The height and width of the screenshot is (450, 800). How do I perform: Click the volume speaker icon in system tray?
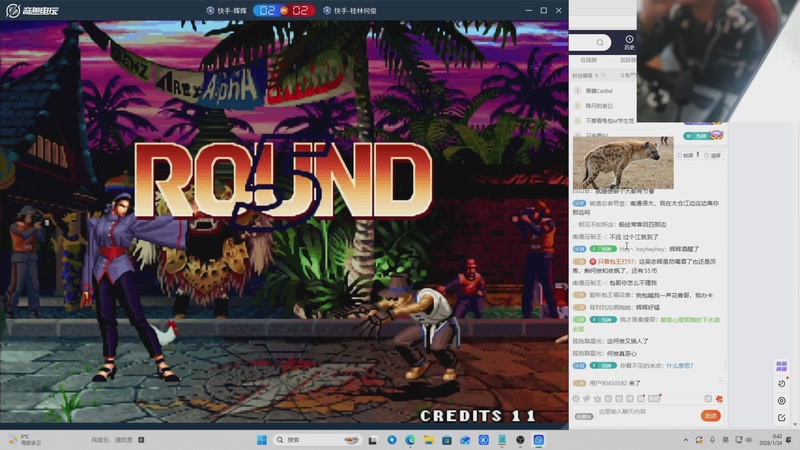(x=748, y=440)
